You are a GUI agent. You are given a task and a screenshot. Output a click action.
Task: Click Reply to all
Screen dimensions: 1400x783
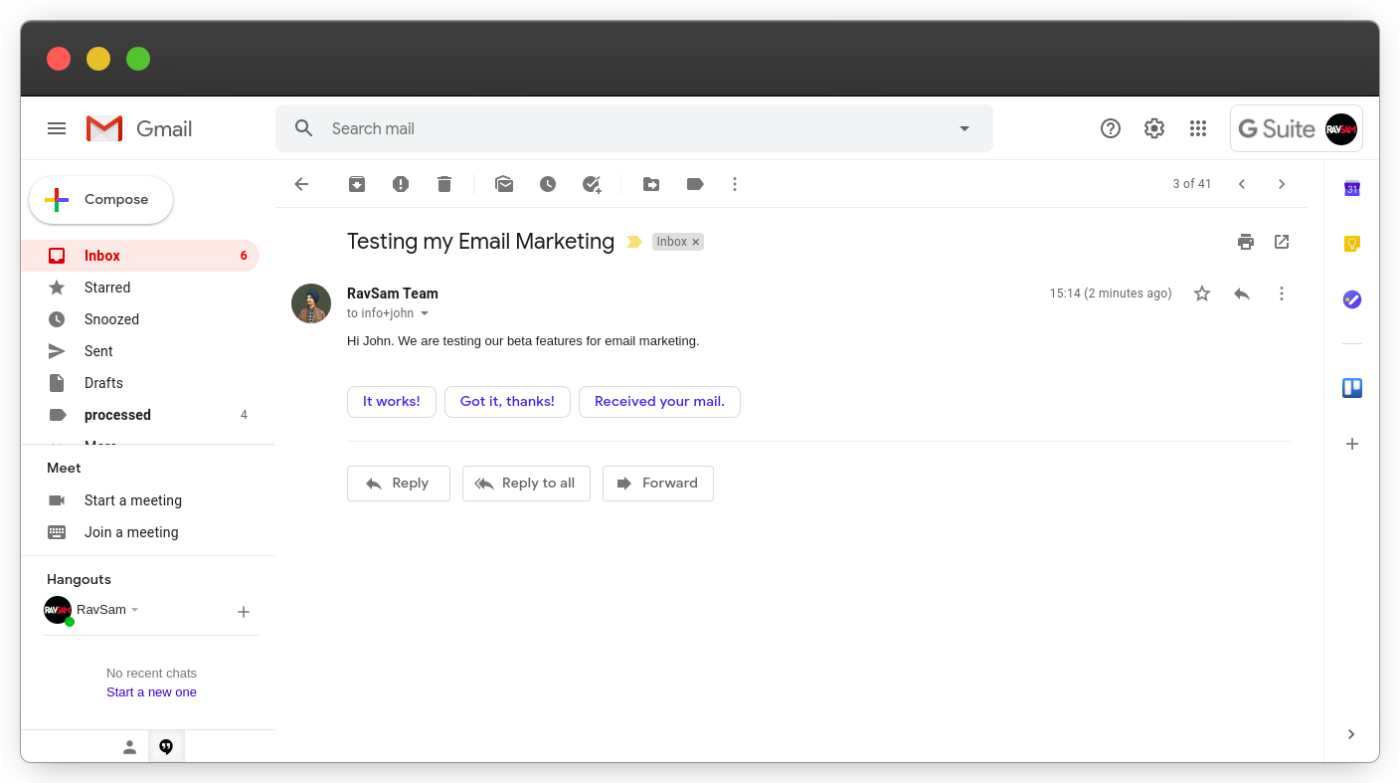click(x=526, y=483)
